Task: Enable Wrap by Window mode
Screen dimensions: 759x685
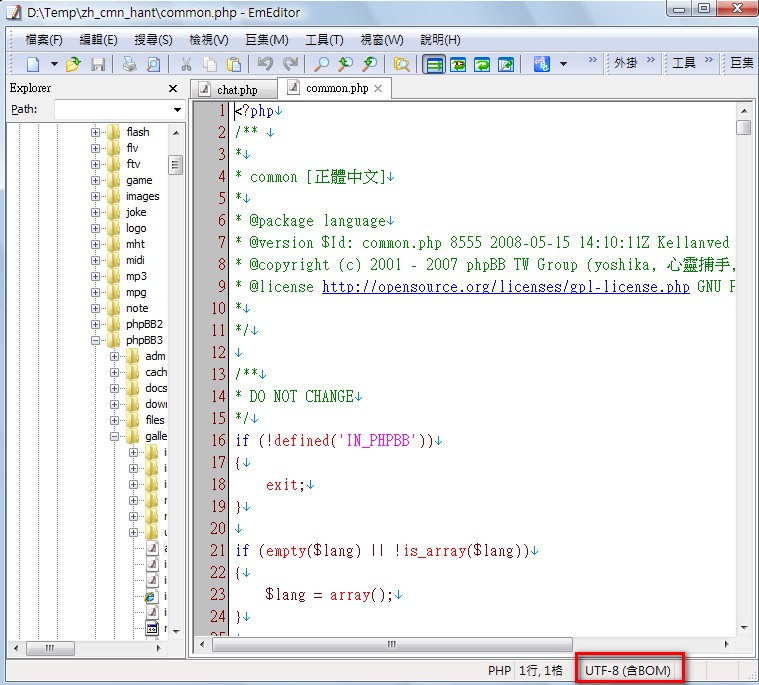Action: tap(482, 64)
